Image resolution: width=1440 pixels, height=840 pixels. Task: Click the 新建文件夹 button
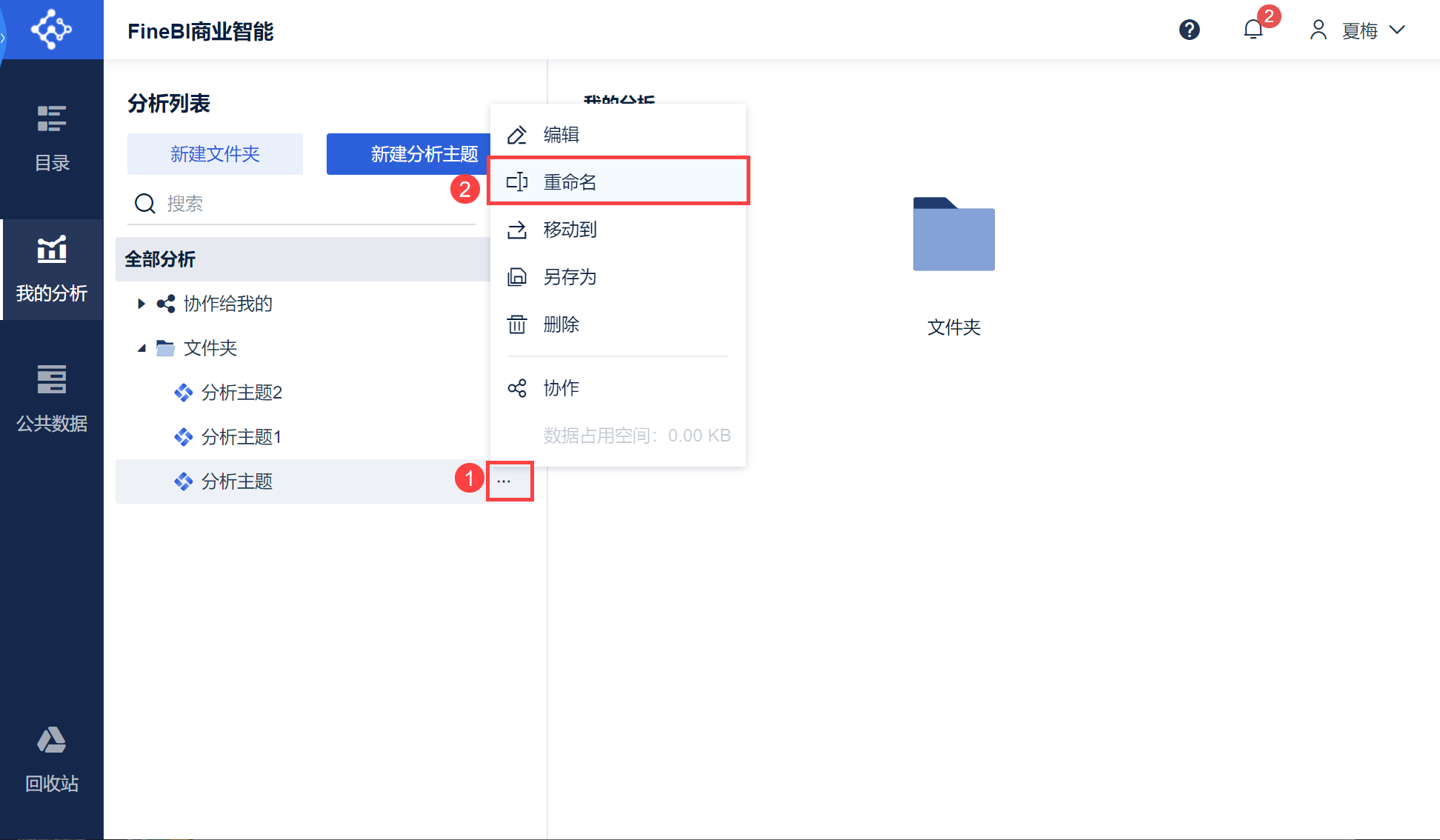click(x=215, y=154)
